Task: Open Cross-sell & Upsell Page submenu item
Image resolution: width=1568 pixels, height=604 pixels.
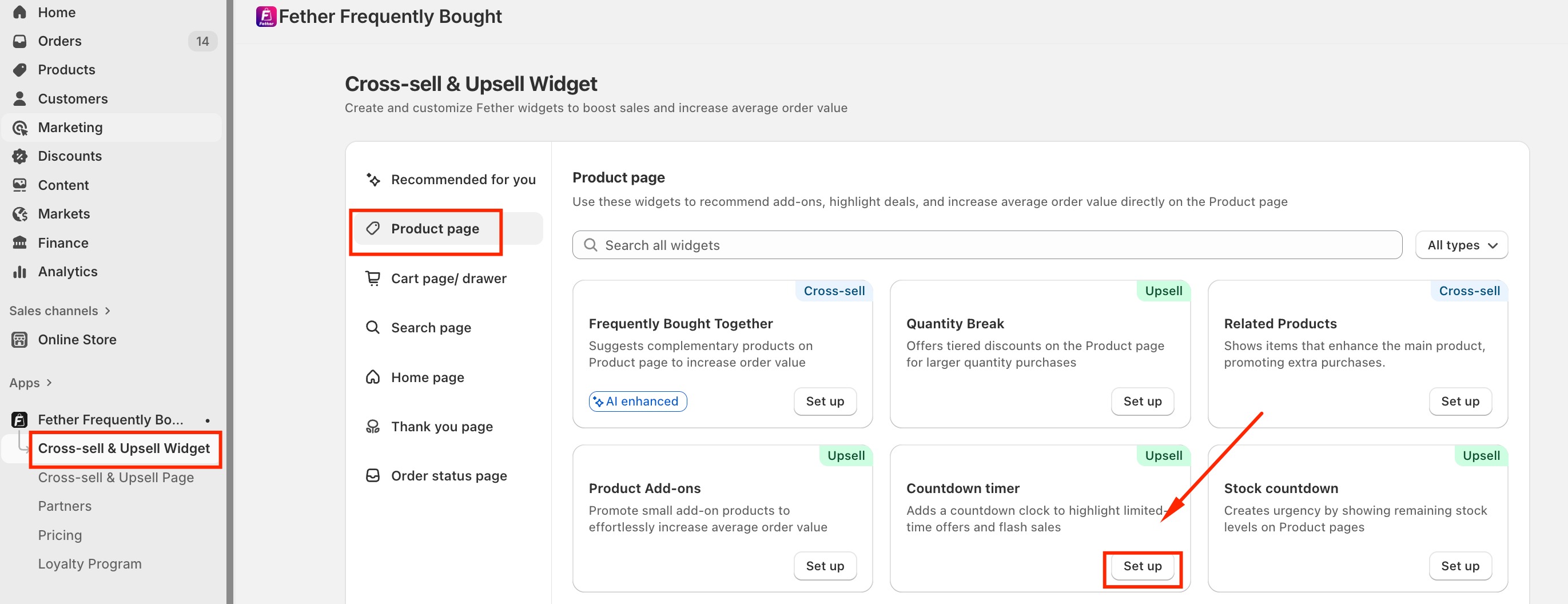Action: [116, 478]
